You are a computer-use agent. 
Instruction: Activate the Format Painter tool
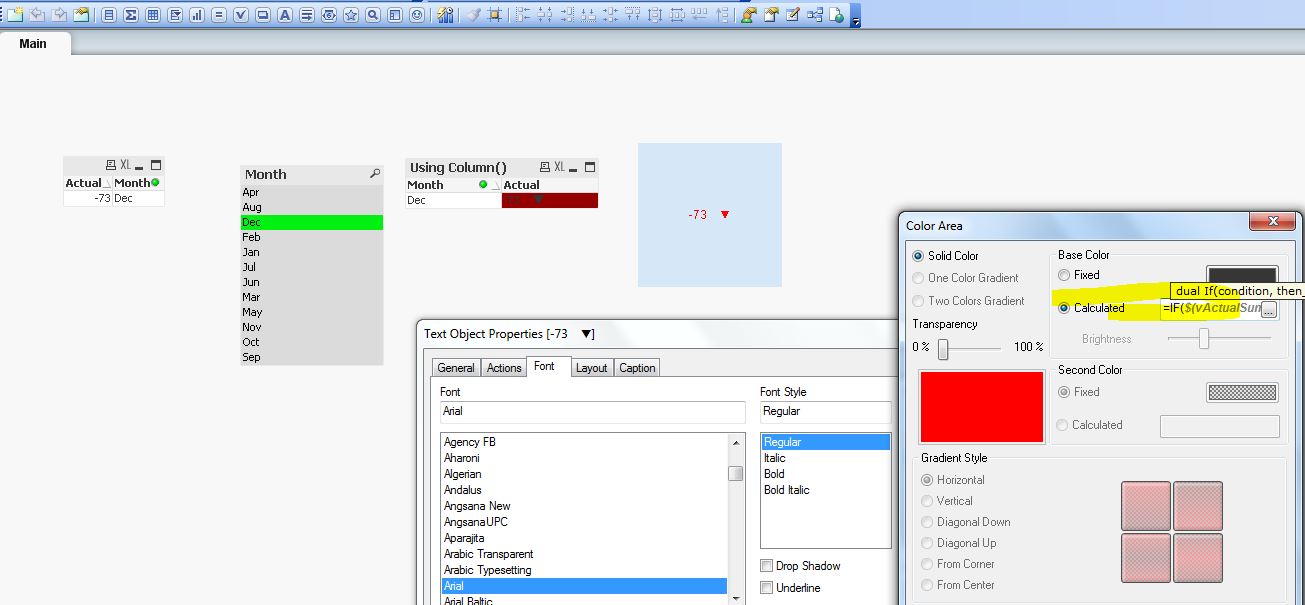[x=473, y=15]
